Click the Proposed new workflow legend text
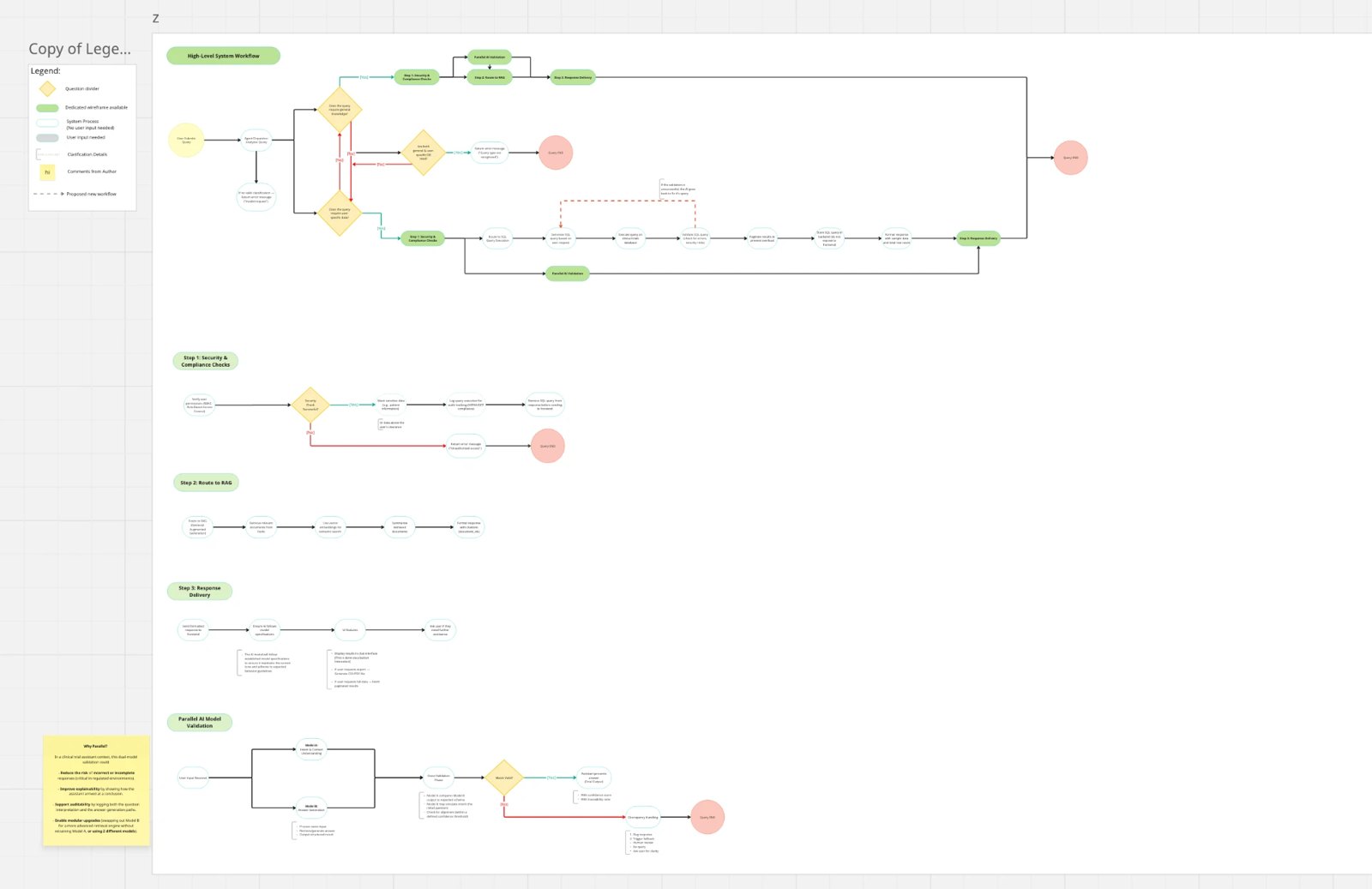1372x889 pixels. pyautogui.click(x=92, y=194)
